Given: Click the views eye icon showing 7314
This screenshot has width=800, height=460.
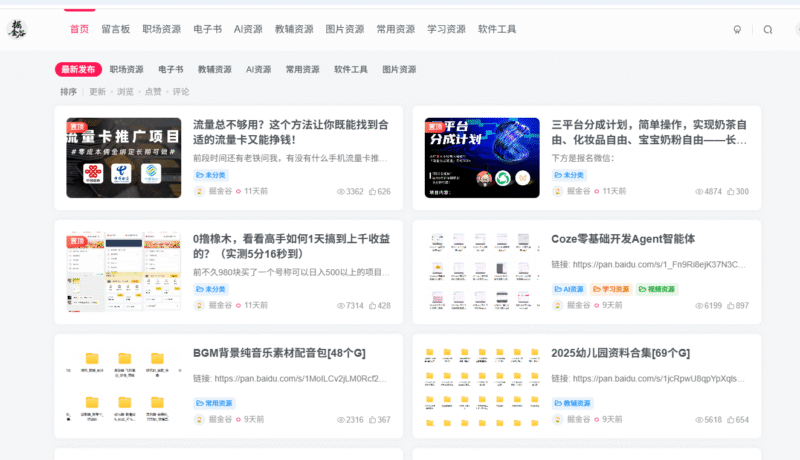Looking at the screenshot, I should [x=341, y=306].
